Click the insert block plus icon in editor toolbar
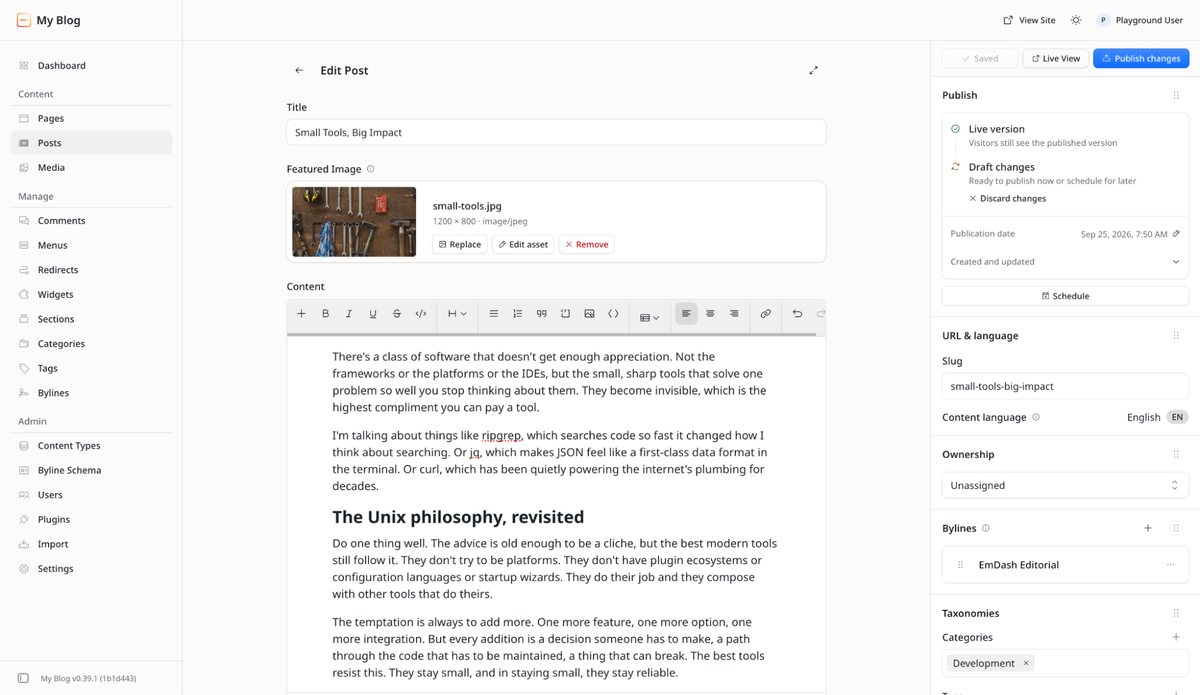1200x695 pixels. coord(301,313)
